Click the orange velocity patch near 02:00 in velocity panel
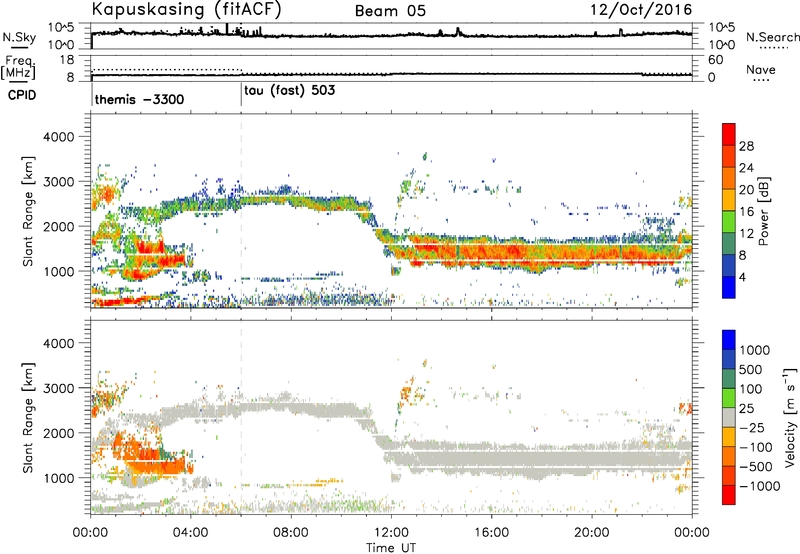The height and width of the screenshot is (554, 800). pos(148,454)
